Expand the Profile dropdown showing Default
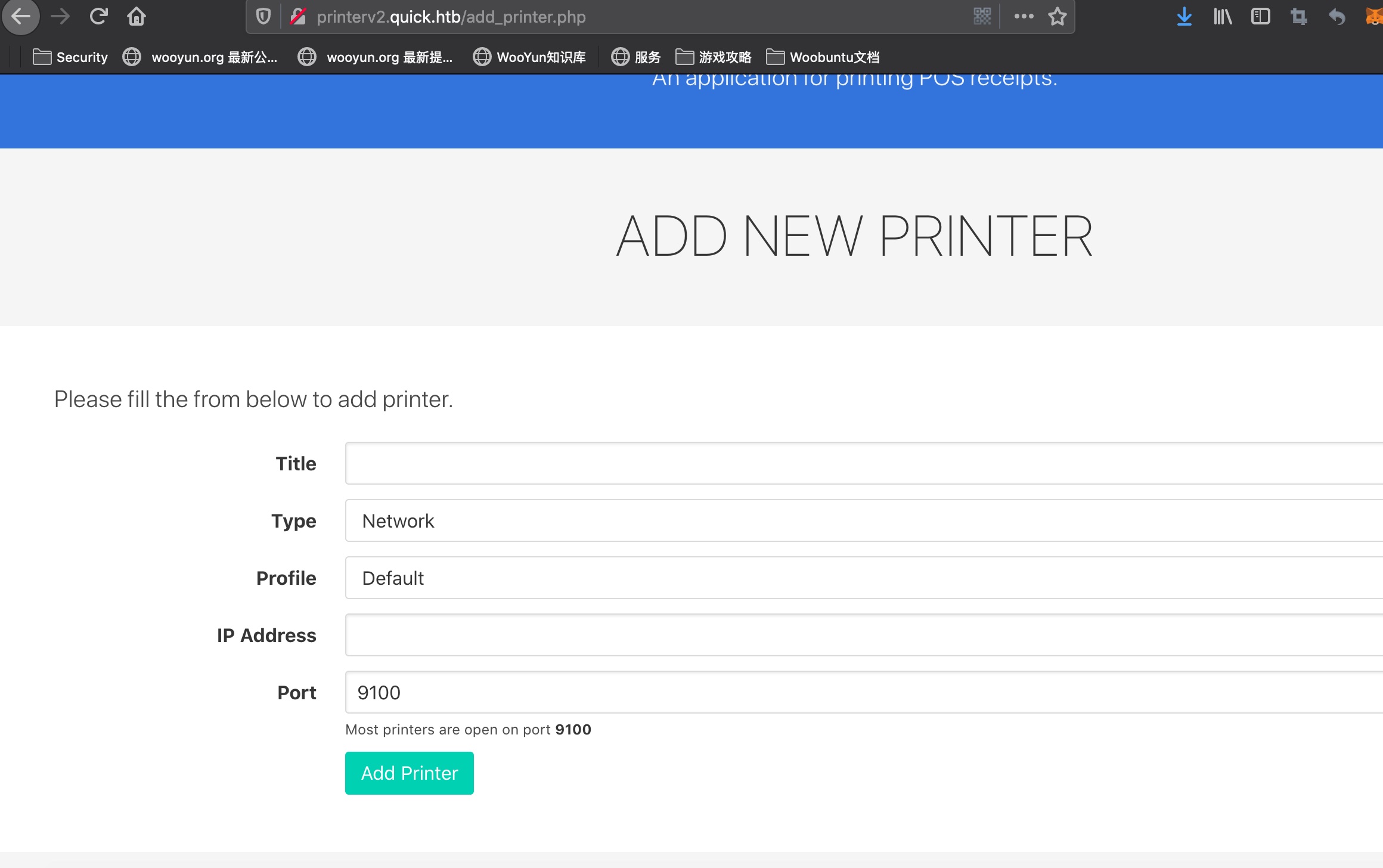The height and width of the screenshot is (868, 1383). coord(863,578)
